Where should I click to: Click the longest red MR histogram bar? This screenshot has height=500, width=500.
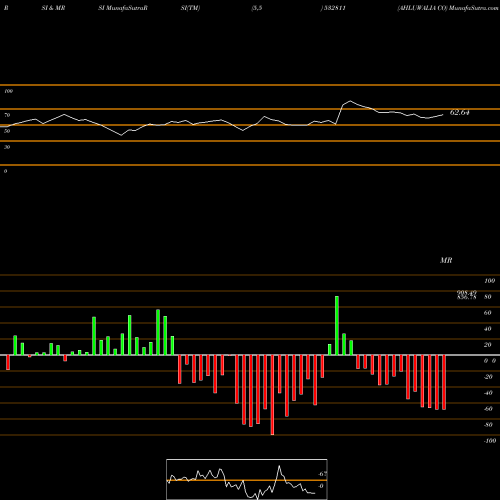[272, 395]
